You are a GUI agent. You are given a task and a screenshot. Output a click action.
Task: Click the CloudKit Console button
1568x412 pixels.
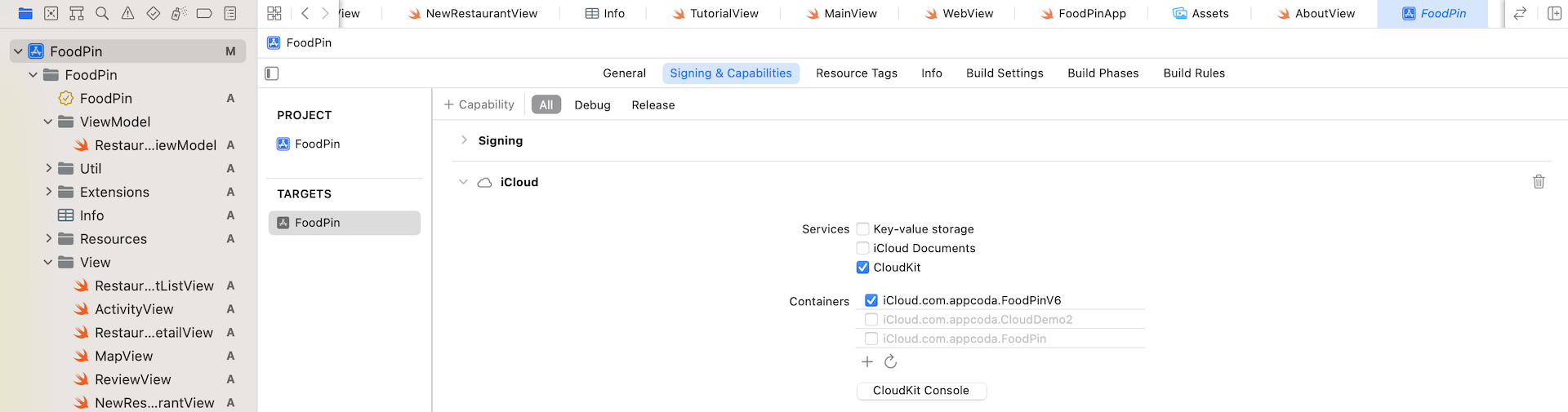(921, 391)
